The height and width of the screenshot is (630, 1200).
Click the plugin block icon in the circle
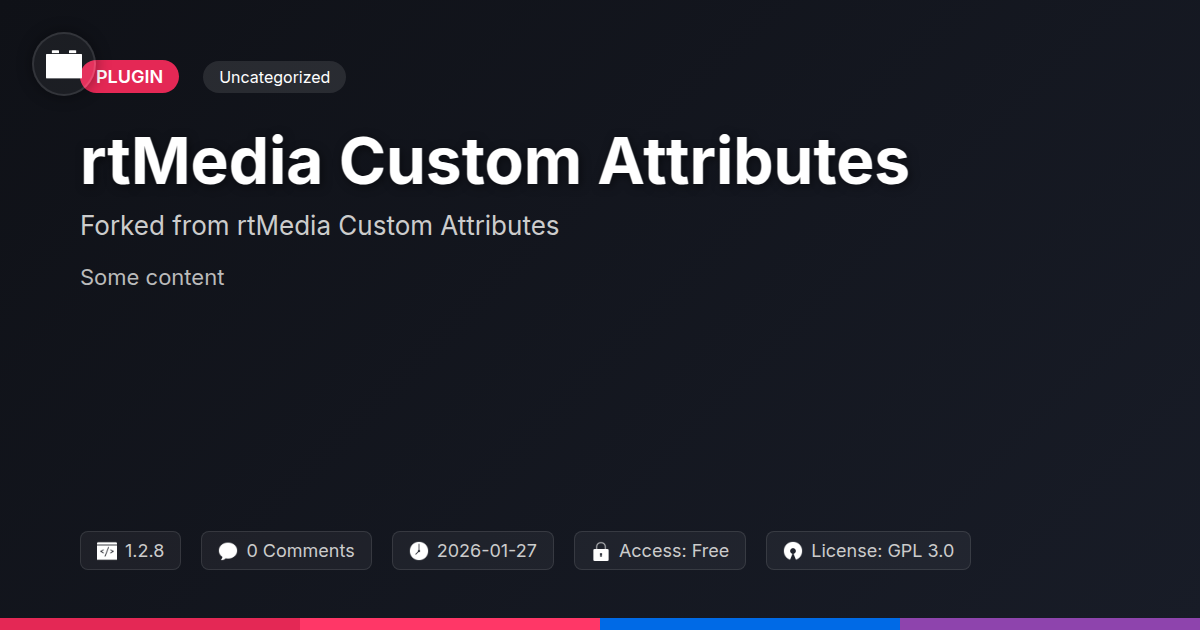[x=64, y=64]
